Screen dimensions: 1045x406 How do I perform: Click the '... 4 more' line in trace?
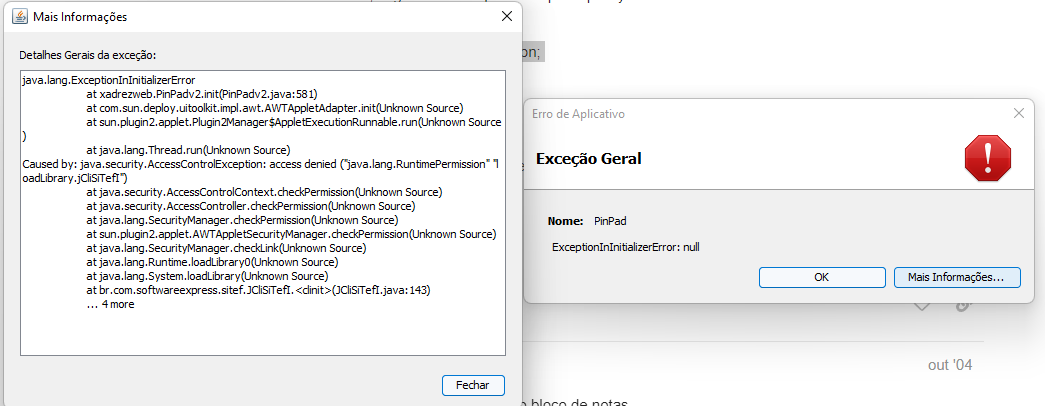110,304
